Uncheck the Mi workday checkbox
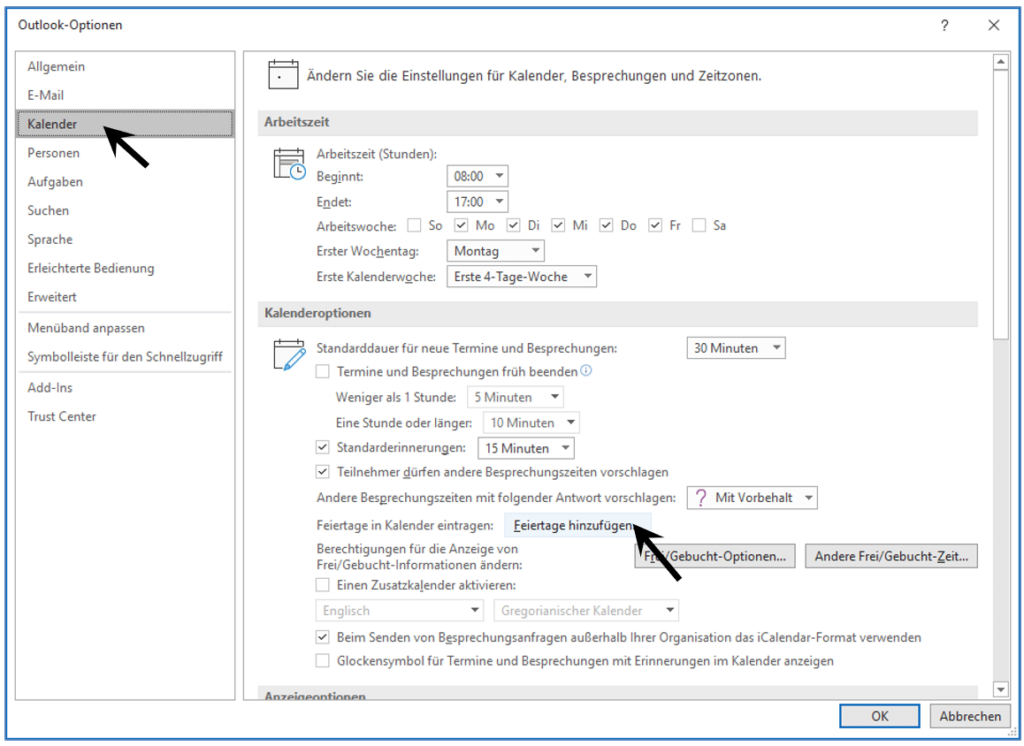 click(558, 225)
